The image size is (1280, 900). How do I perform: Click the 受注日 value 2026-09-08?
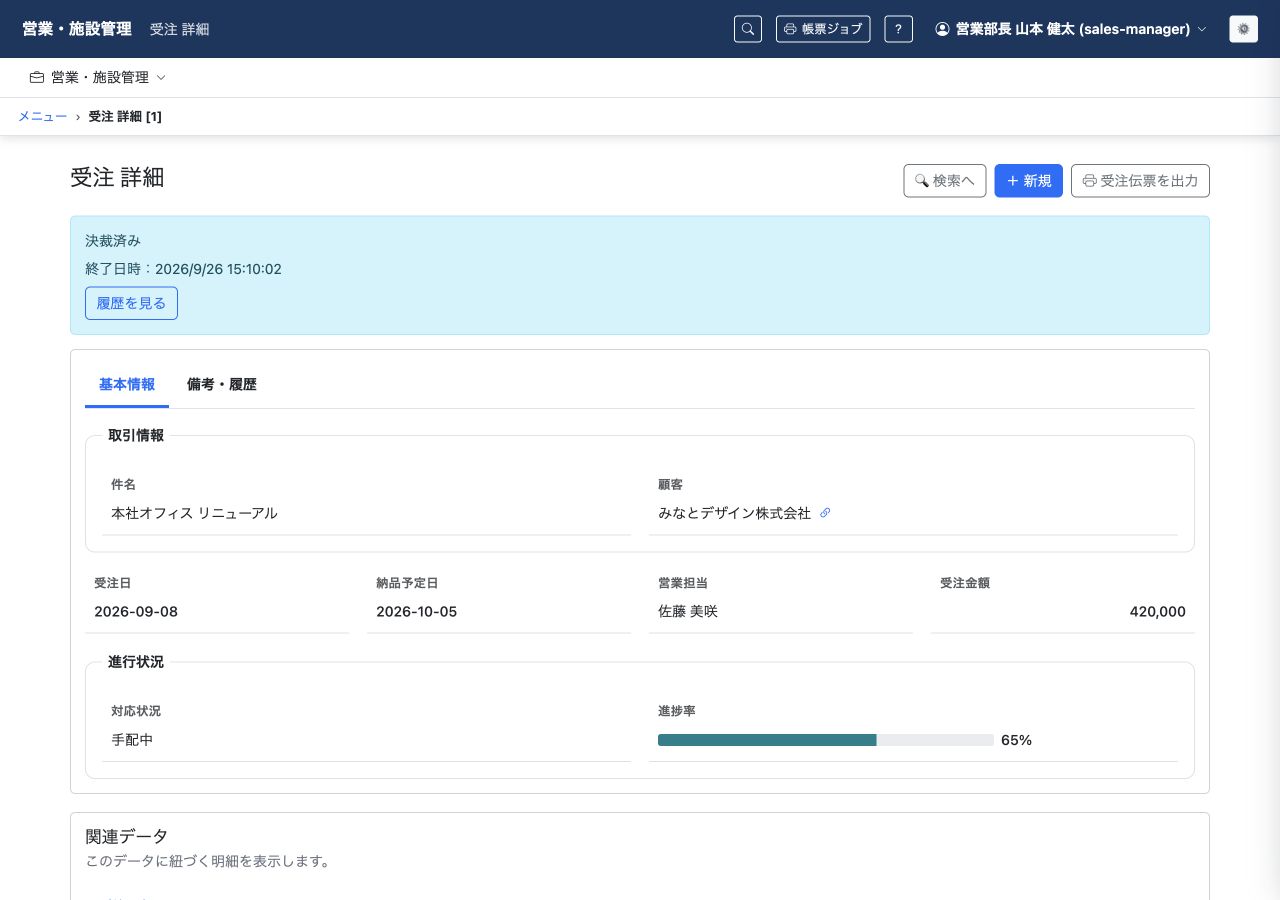136,611
